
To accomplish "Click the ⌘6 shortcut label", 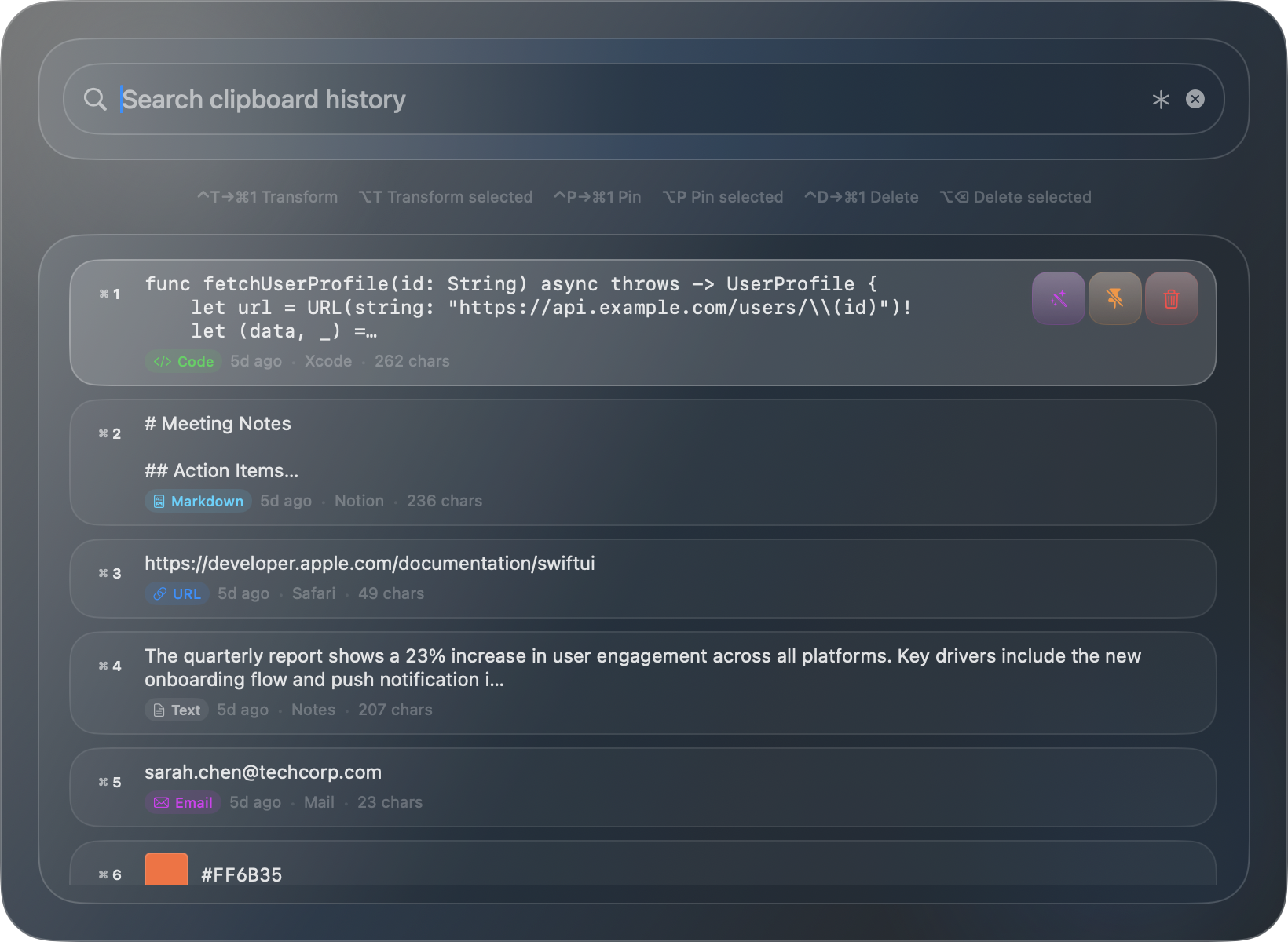I will tap(110, 875).
